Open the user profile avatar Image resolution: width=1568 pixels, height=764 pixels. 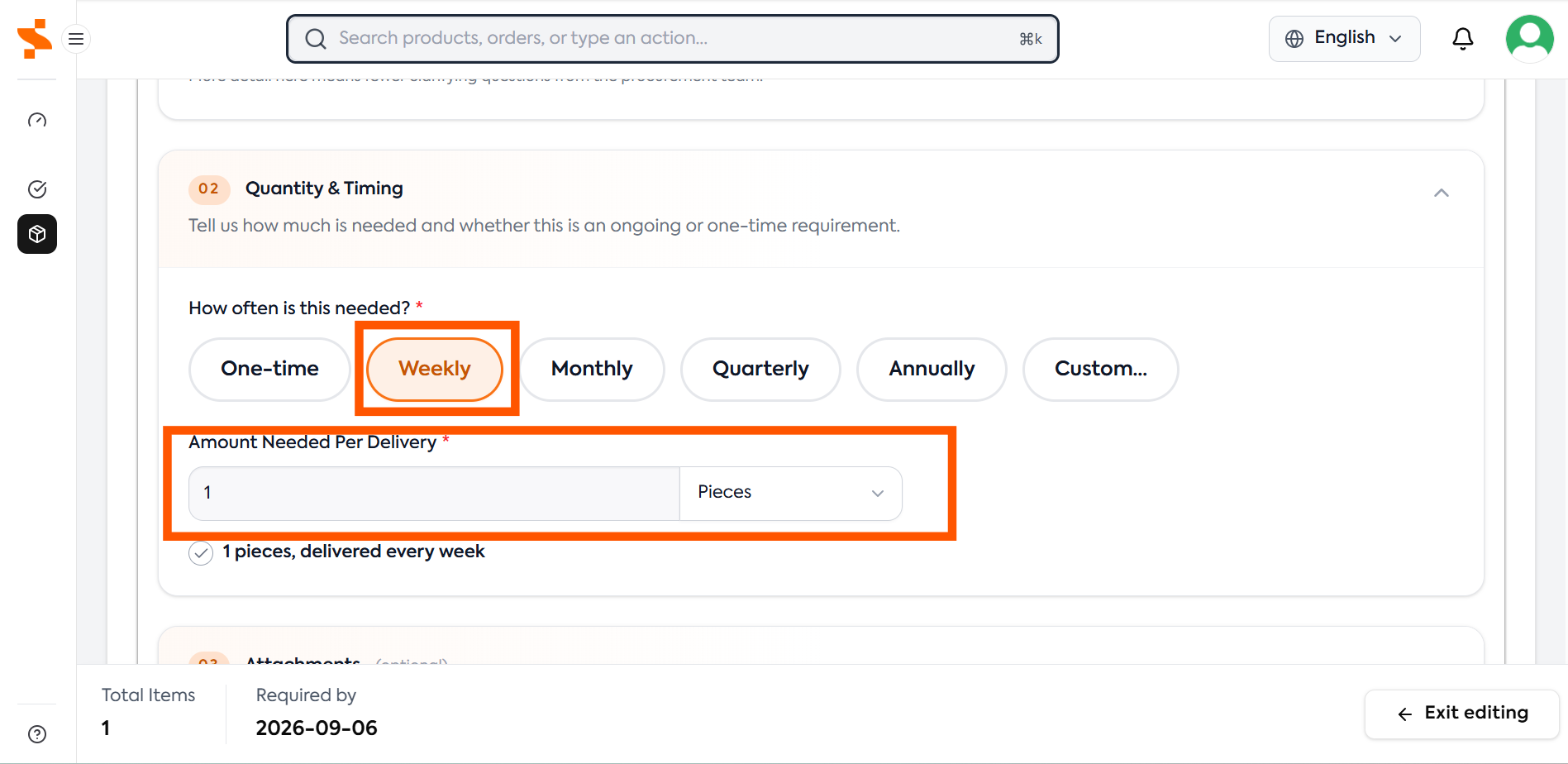1530,39
